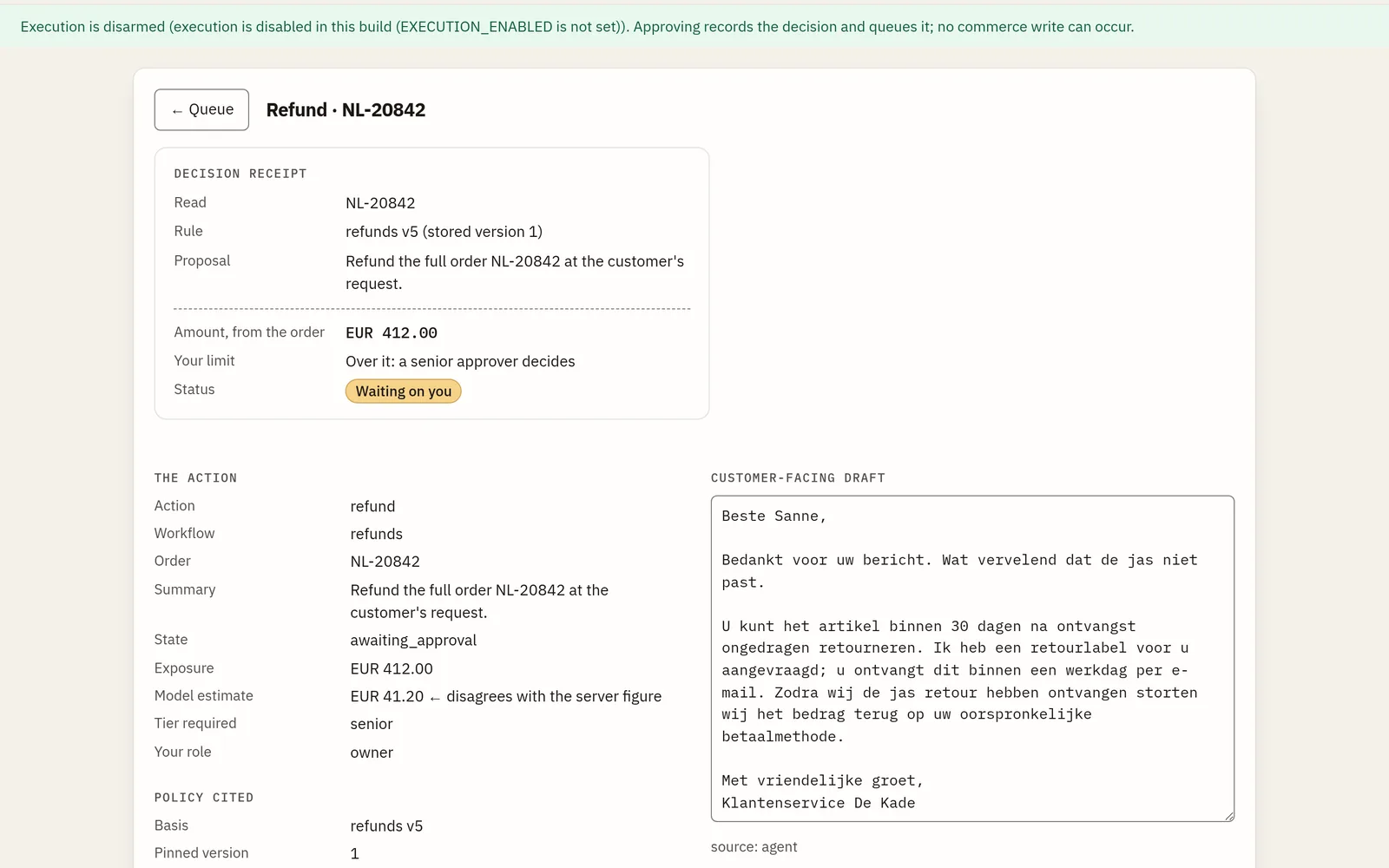The height and width of the screenshot is (868, 1389).
Task: Click the Action value 'refund'
Action: coord(372,506)
